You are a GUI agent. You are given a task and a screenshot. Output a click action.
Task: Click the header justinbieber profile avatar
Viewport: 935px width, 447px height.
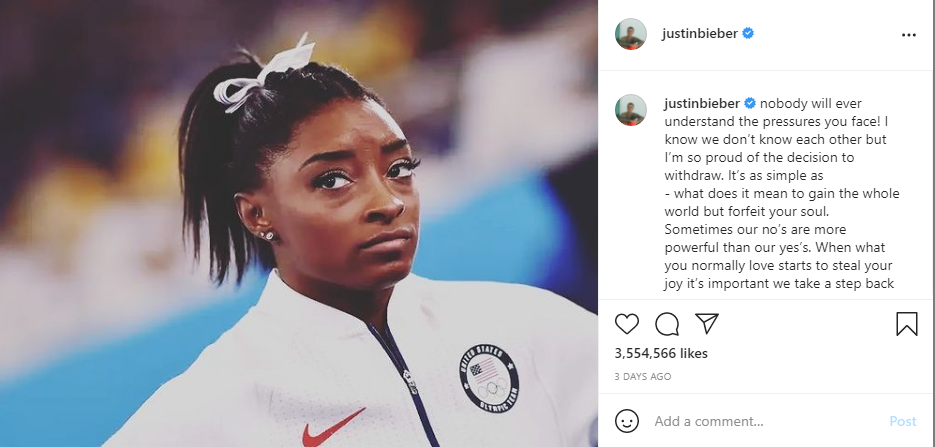[631, 34]
